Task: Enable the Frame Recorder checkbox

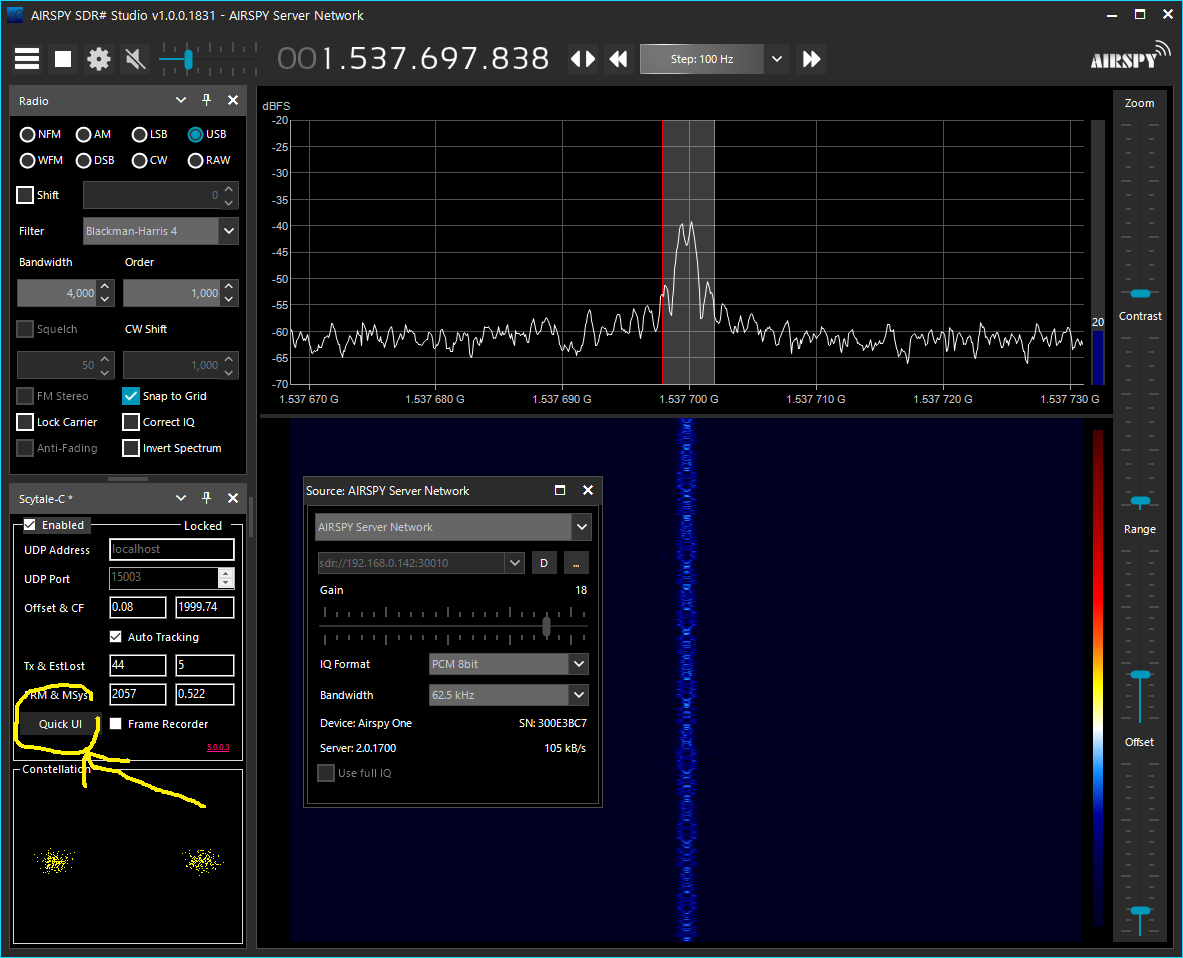Action: pos(115,723)
